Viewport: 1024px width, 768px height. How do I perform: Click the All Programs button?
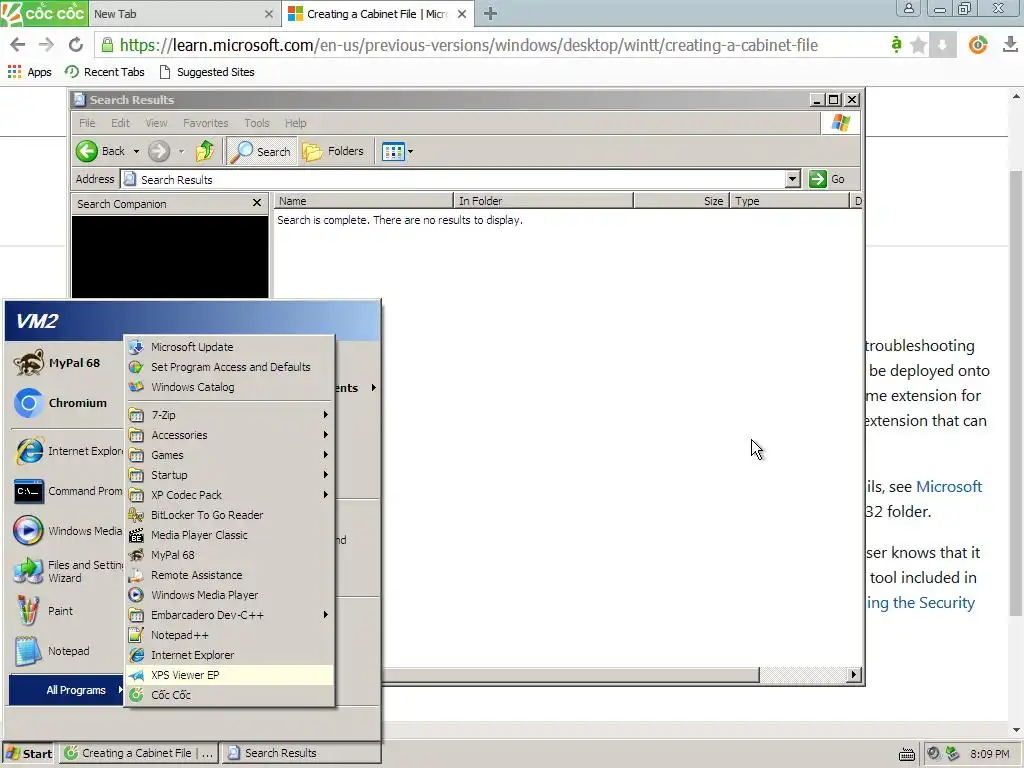67,690
